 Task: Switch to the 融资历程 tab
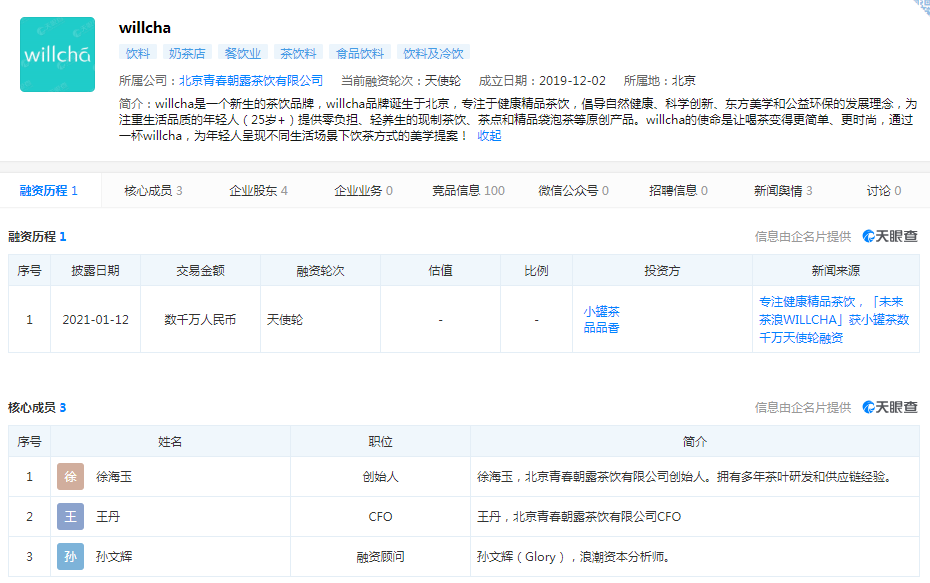[x=49, y=190]
